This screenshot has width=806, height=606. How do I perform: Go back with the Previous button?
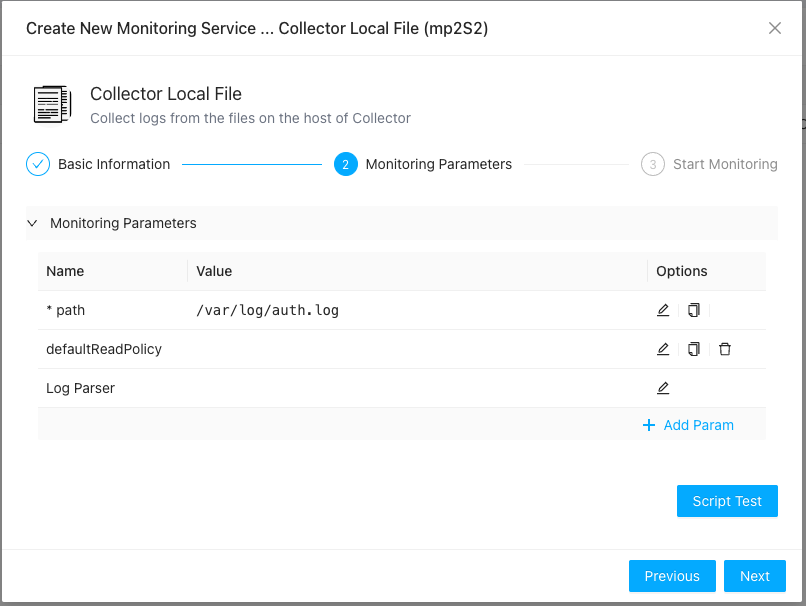coord(672,576)
